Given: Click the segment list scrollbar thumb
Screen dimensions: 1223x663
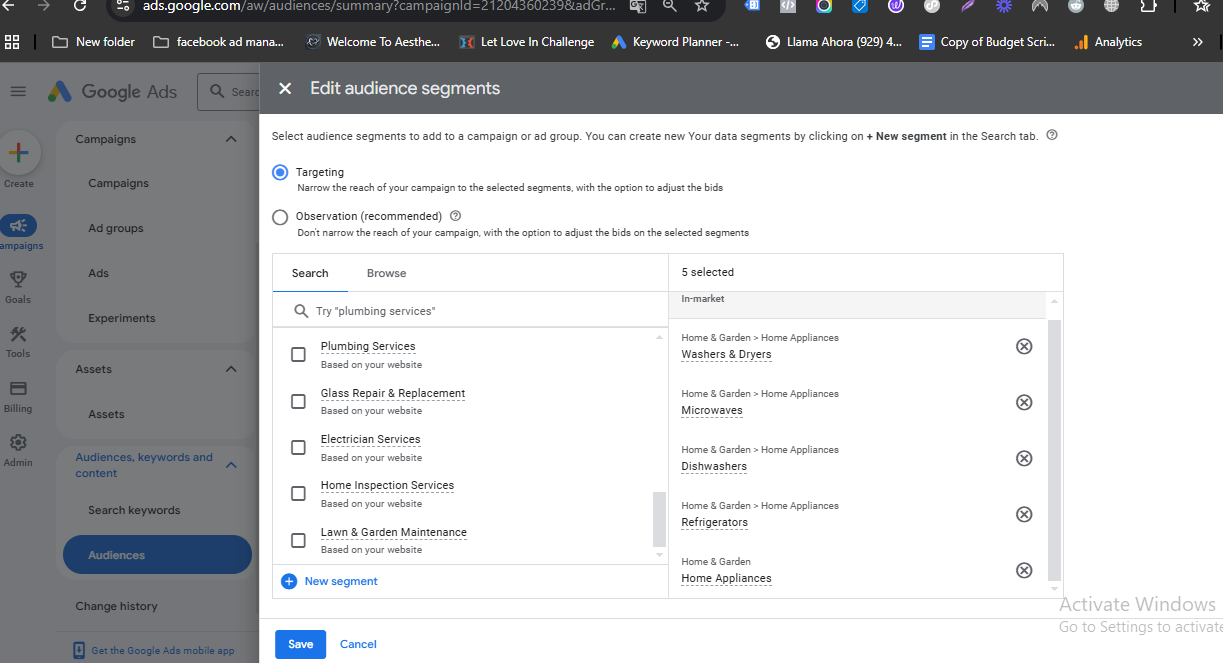Looking at the screenshot, I should 659,518.
